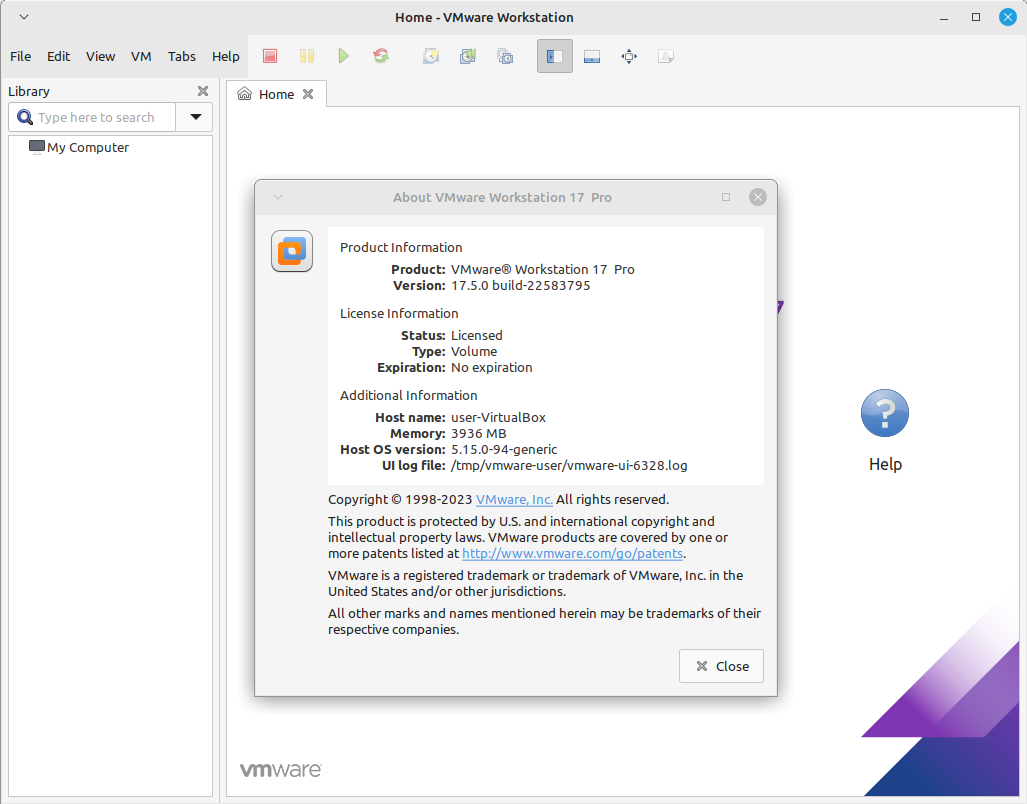Open the Help menu
The image size is (1027, 804).
tap(225, 56)
